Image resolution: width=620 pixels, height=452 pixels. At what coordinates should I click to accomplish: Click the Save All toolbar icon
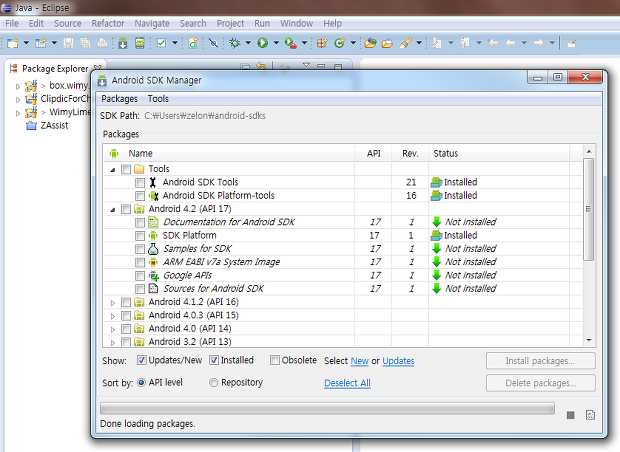(85, 43)
